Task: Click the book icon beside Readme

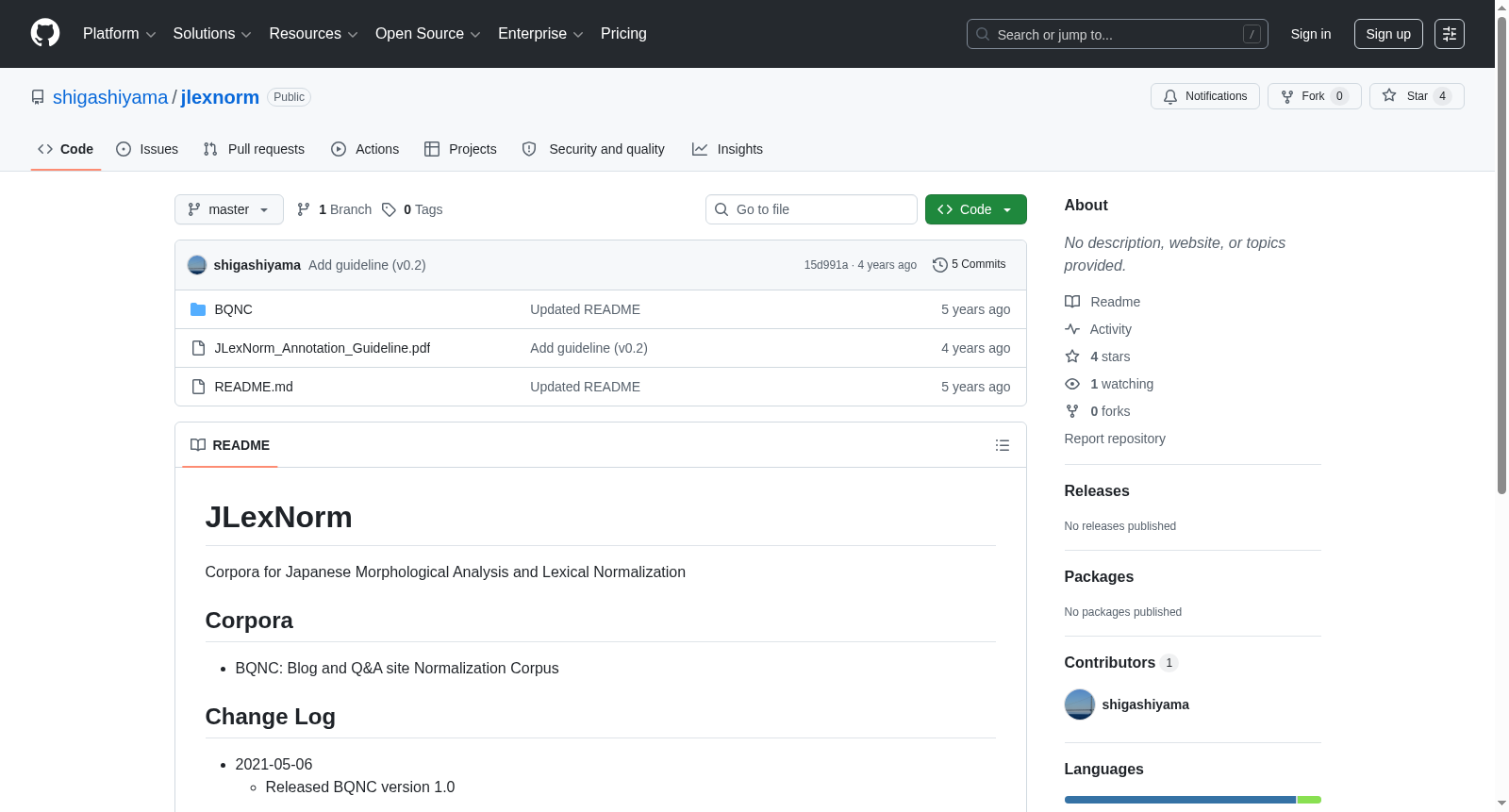Action: (x=1072, y=302)
